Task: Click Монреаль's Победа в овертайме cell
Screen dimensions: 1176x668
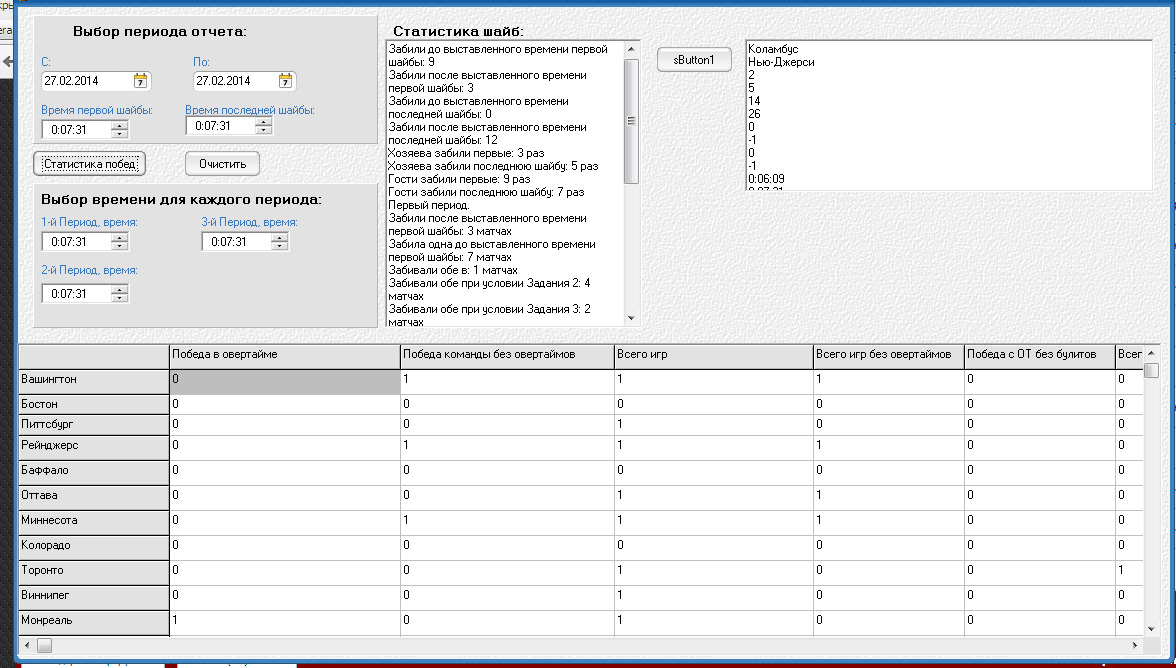Action: coord(285,623)
